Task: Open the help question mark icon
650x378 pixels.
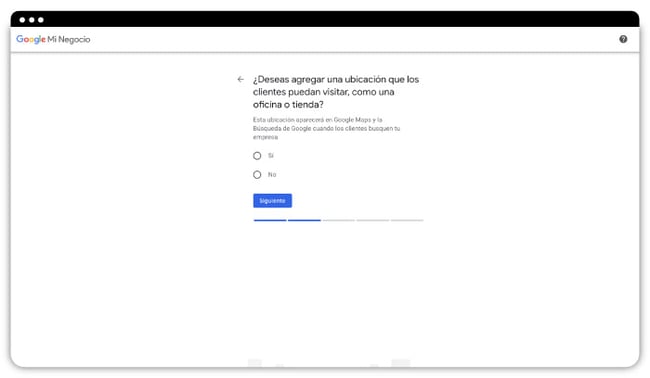Action: pyautogui.click(x=623, y=39)
